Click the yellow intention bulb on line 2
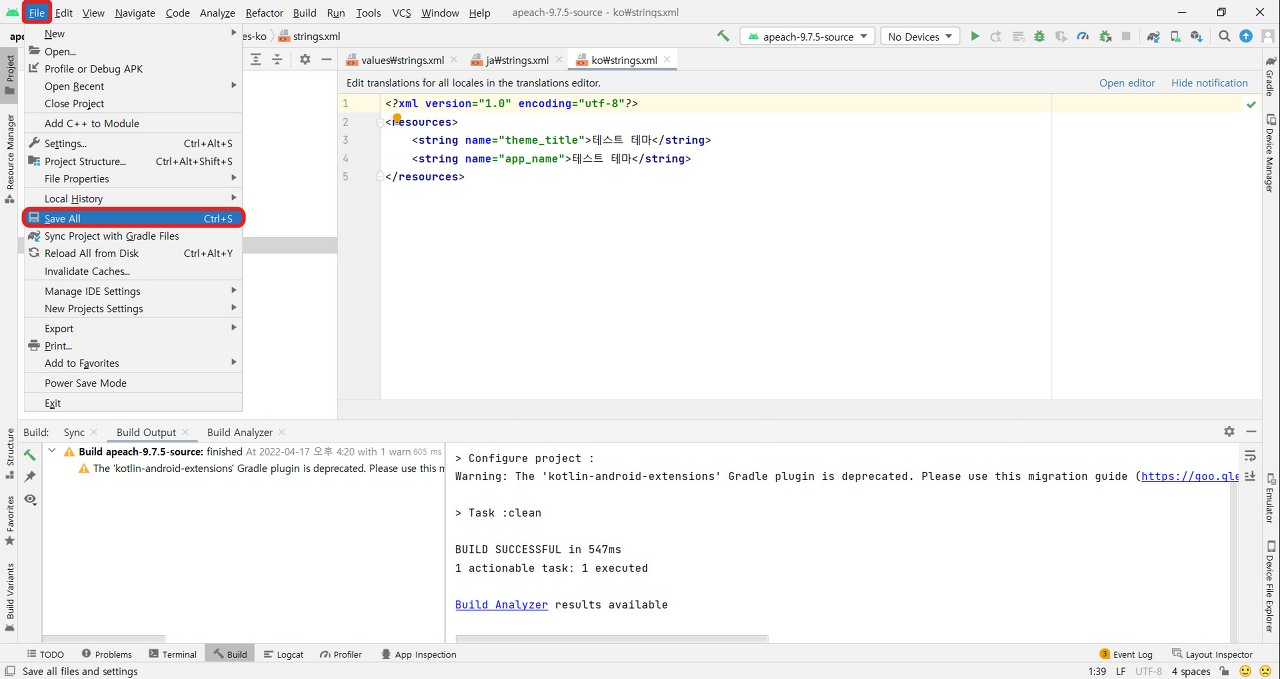 coord(397,118)
